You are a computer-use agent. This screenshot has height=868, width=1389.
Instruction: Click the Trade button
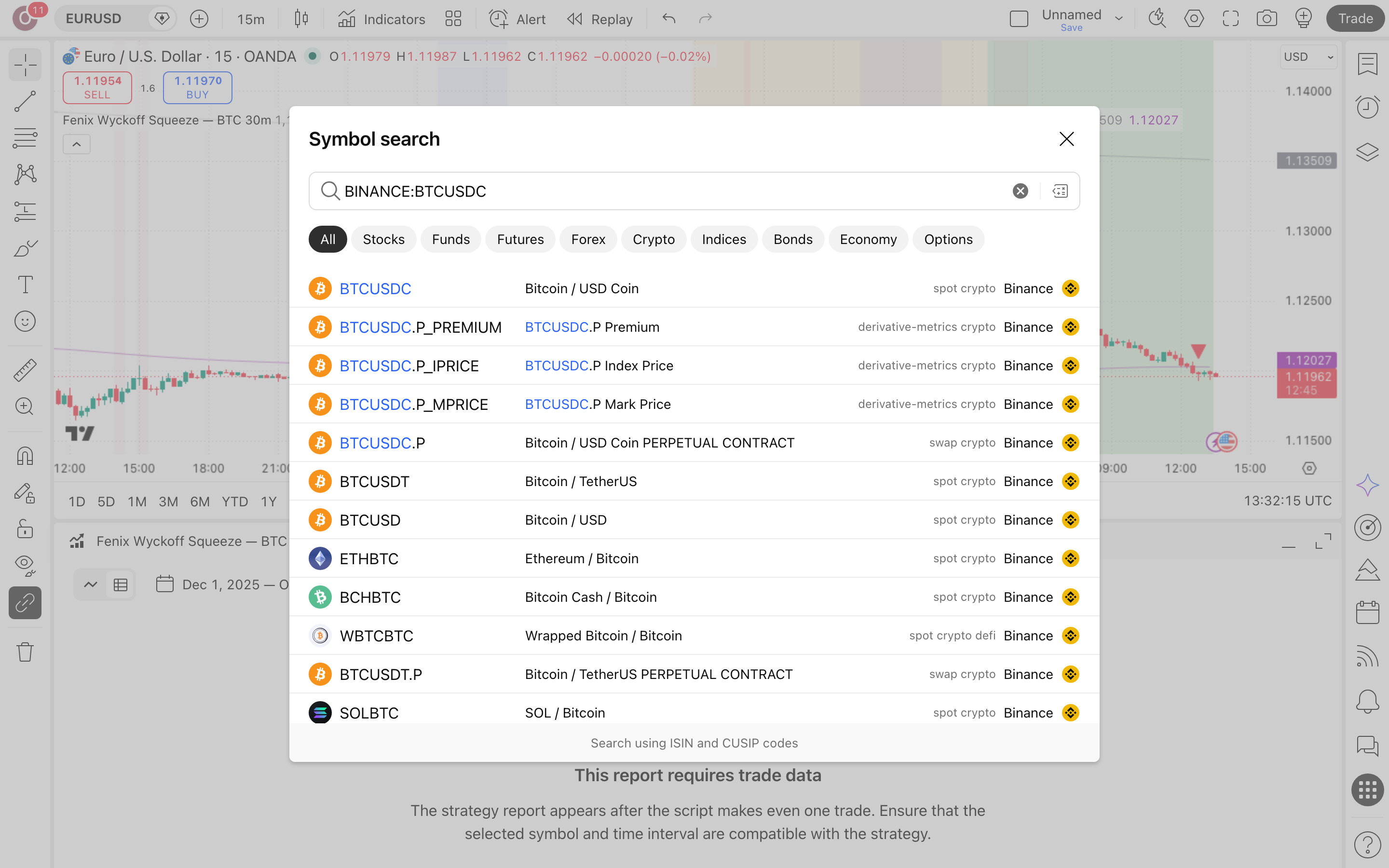tap(1355, 18)
